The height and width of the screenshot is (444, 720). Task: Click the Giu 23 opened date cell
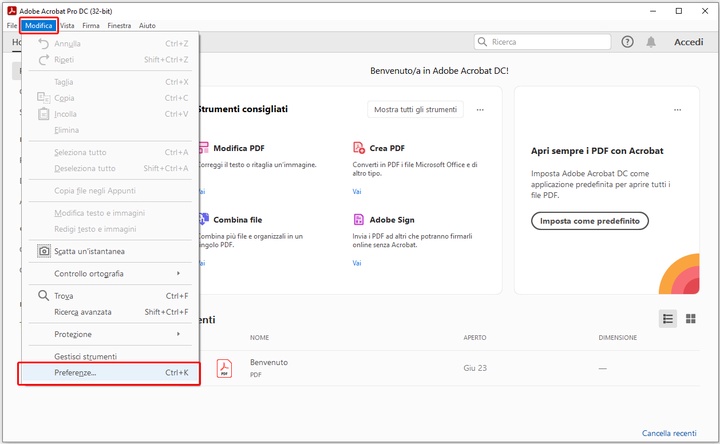pos(475,368)
